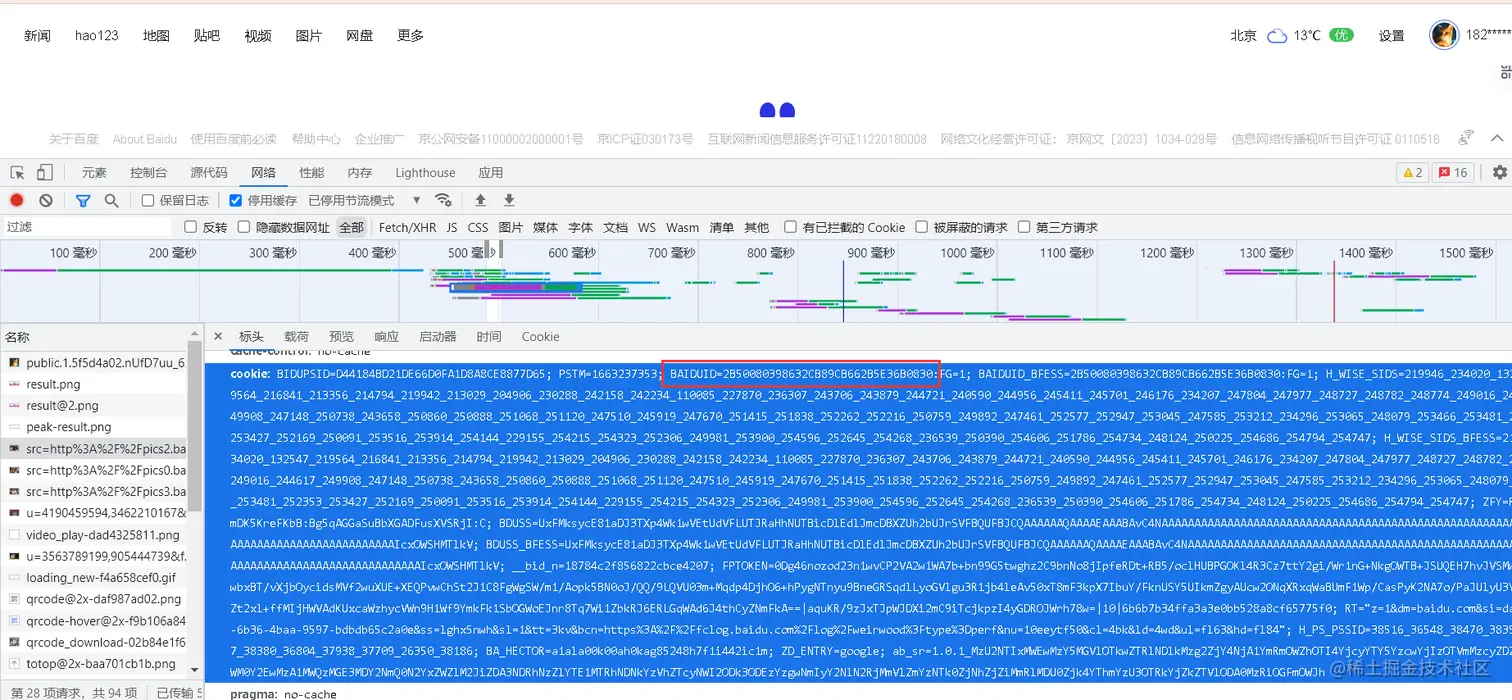Click the user avatar in the page header
This screenshot has height=700, width=1512.
(x=1443, y=35)
